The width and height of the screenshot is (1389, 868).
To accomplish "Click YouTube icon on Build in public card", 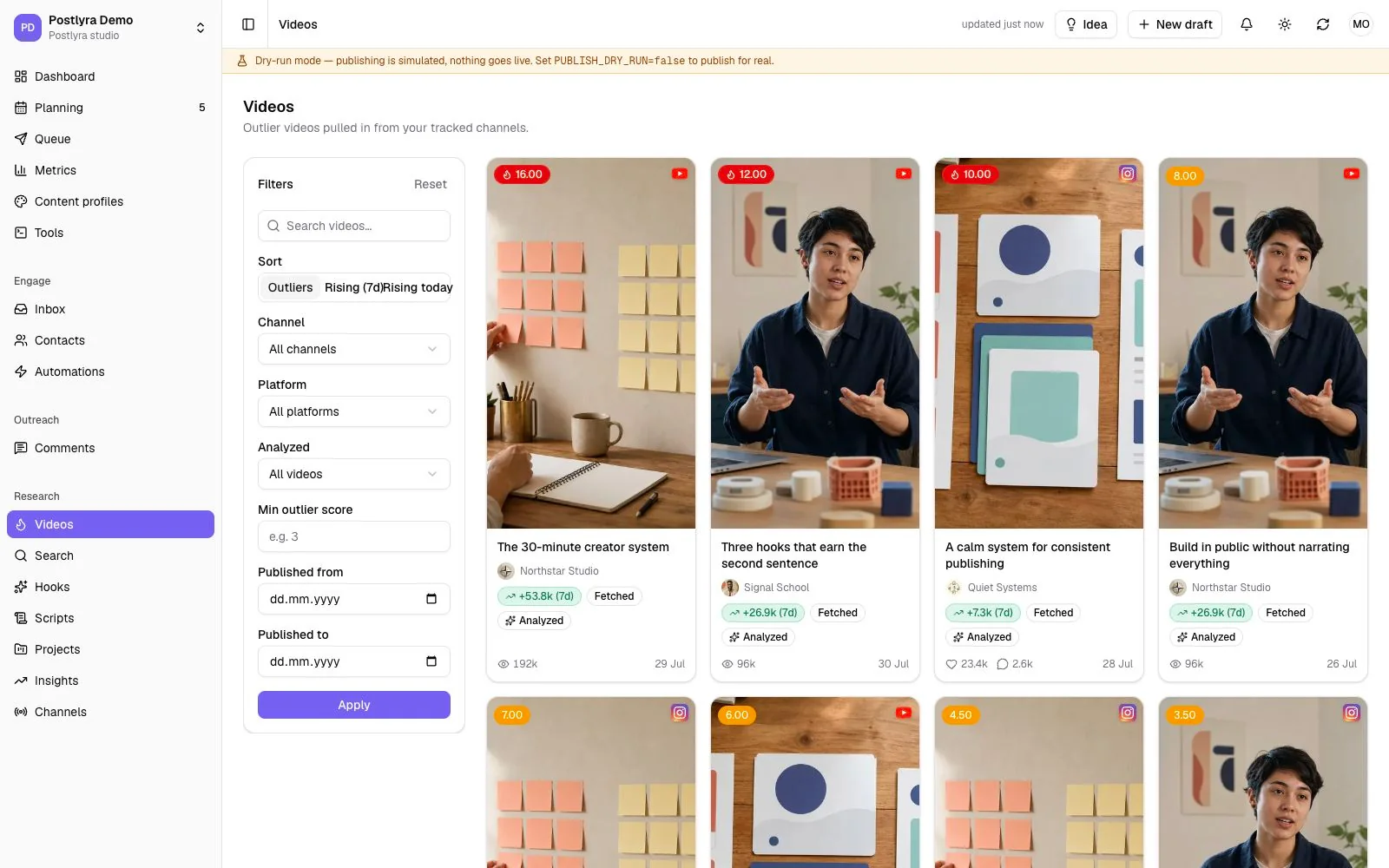I will pos(1352,174).
